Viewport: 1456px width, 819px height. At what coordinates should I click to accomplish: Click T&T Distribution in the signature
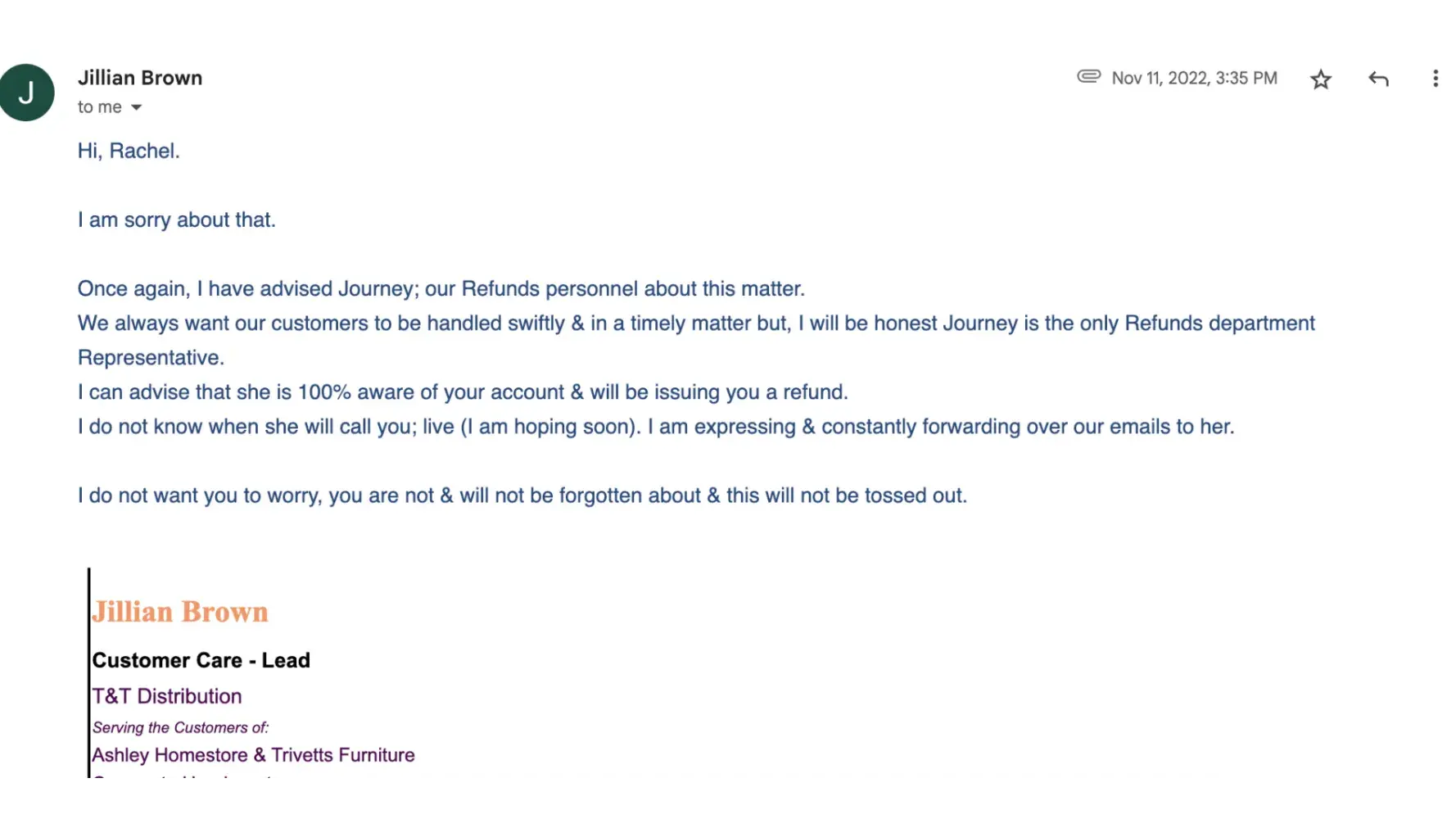pos(167,696)
